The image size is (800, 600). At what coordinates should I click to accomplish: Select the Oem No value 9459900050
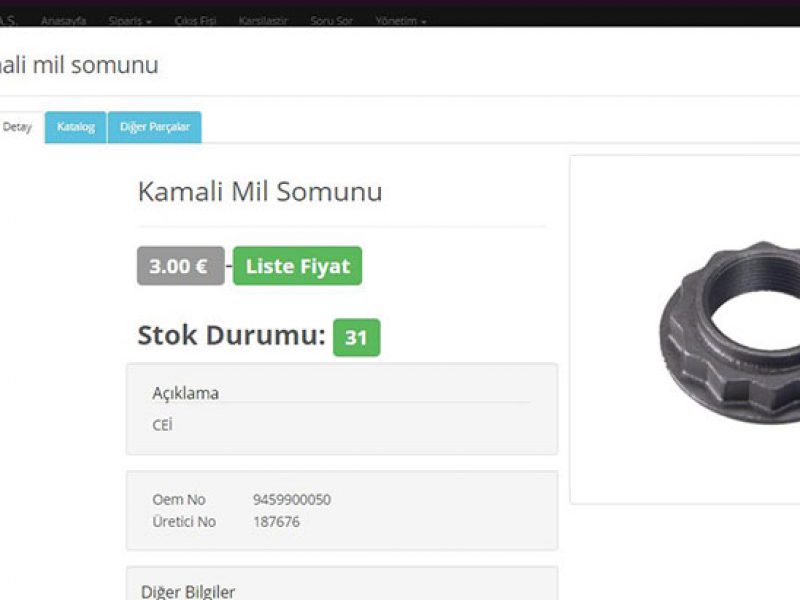pos(292,499)
